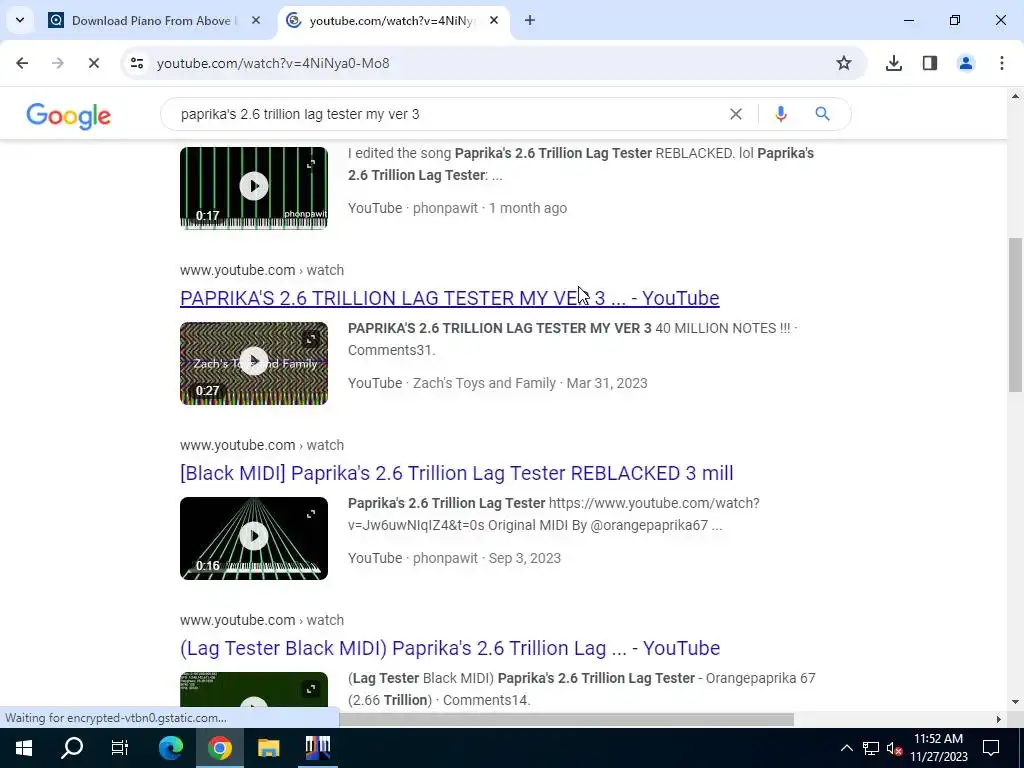
Task: Open Windows notification center
Action: point(991,748)
